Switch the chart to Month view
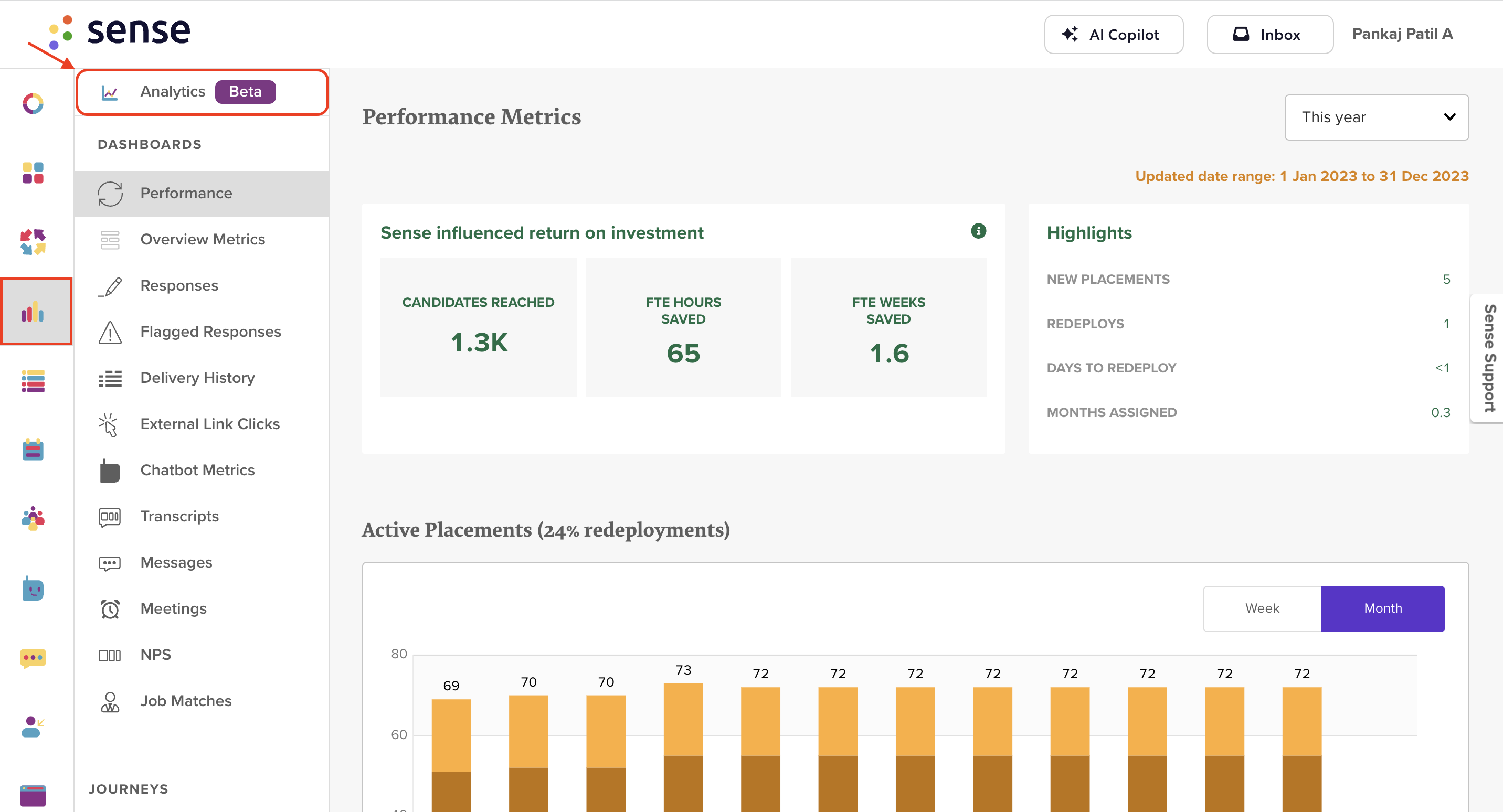 coord(1383,608)
